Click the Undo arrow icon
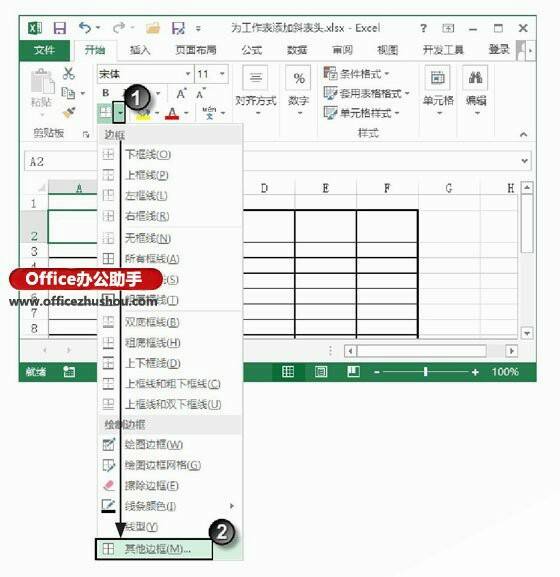Image resolution: width=560 pixels, height=577 pixels. [x=85, y=28]
